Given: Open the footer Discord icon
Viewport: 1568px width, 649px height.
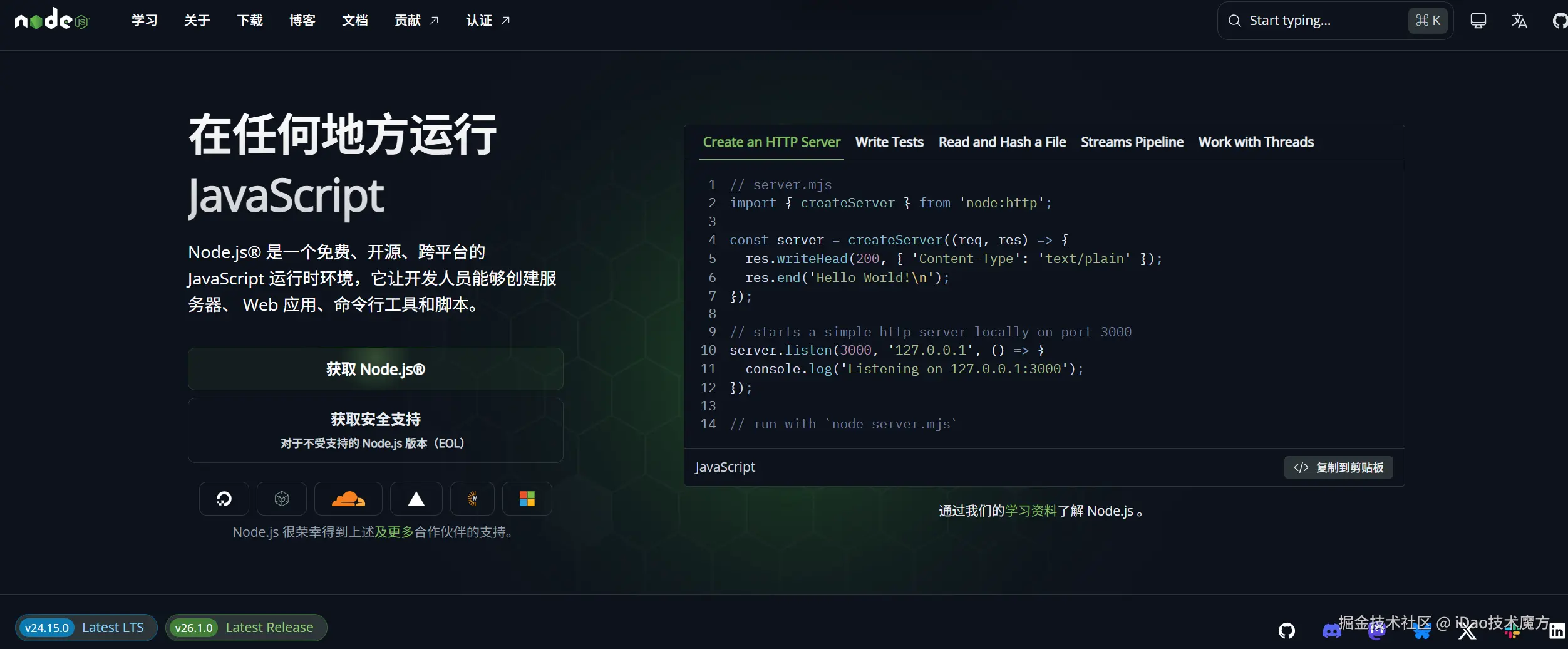Looking at the screenshot, I should (x=1332, y=631).
